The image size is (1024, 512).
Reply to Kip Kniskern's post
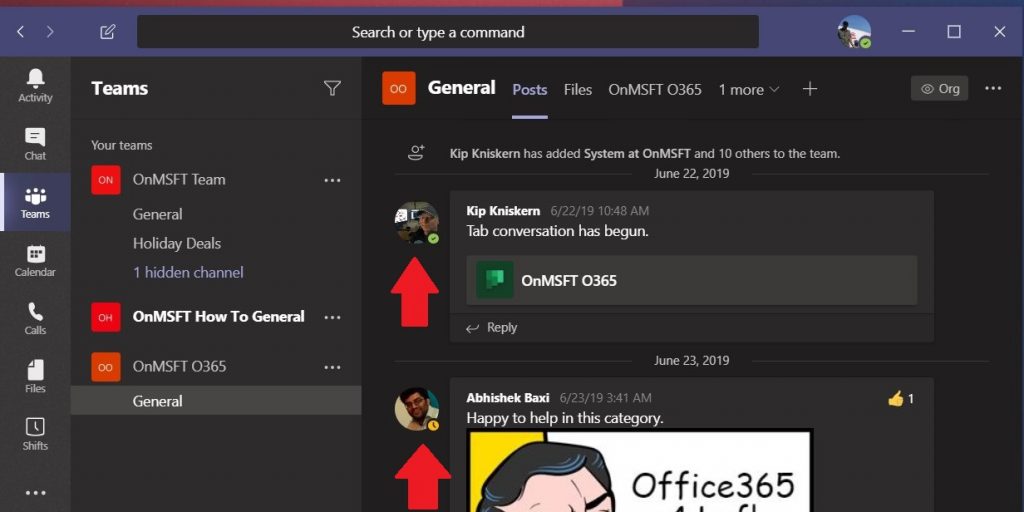coord(492,328)
